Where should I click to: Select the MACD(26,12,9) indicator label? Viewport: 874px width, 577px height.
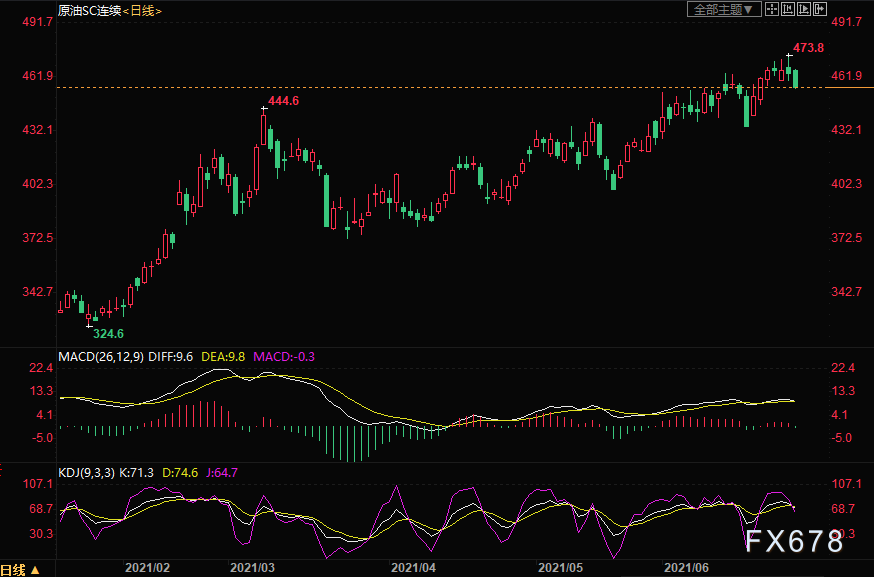pyautogui.click(x=99, y=356)
